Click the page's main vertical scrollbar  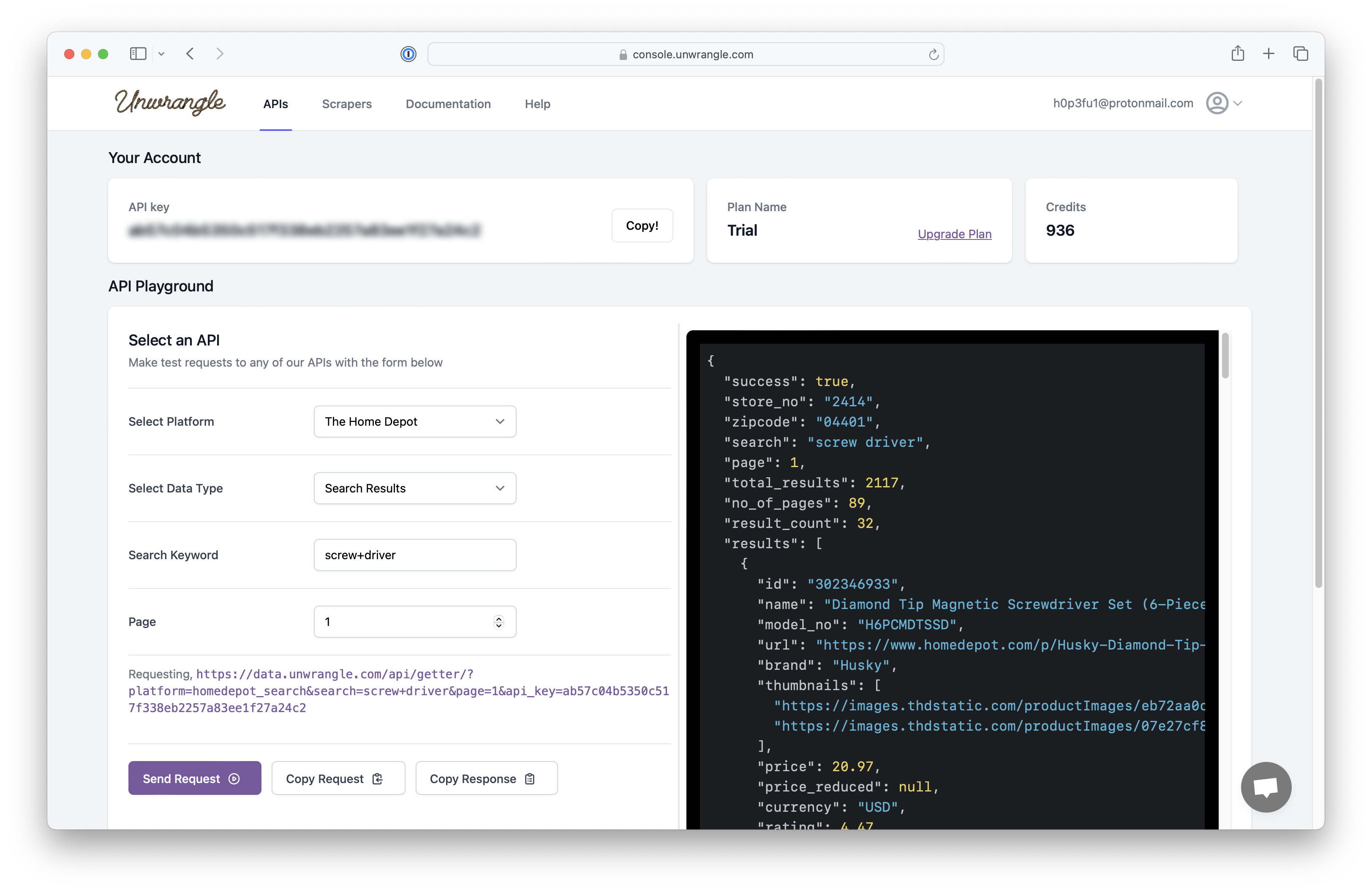click(x=1318, y=334)
